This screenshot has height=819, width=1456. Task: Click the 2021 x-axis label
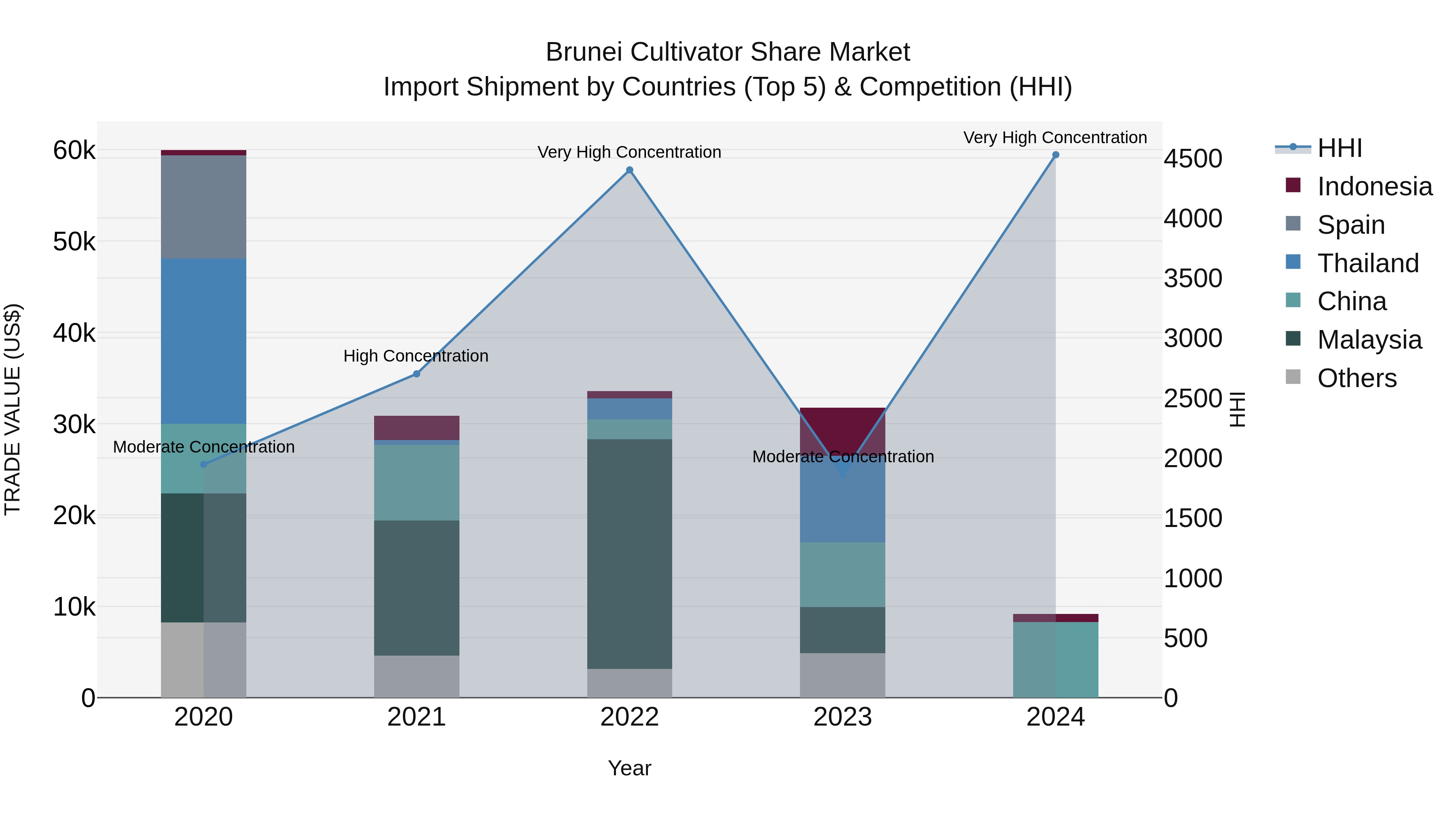coord(417,717)
